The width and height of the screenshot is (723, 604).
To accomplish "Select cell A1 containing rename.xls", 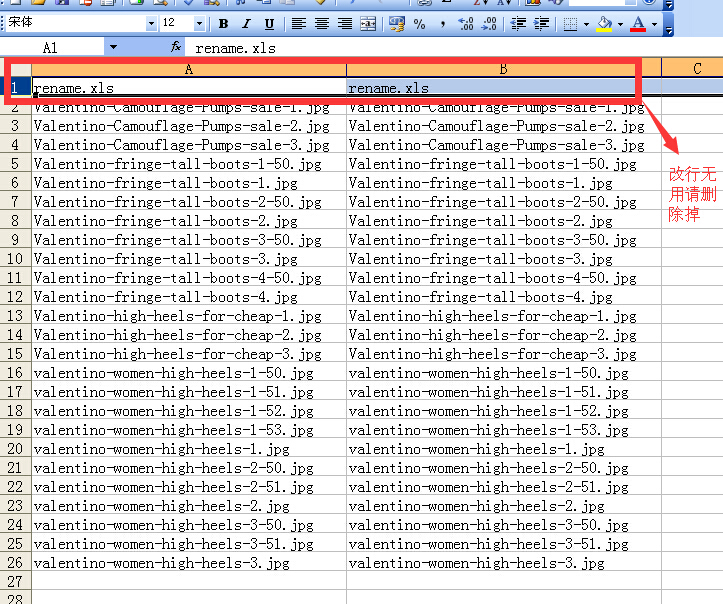I will tap(189, 88).
